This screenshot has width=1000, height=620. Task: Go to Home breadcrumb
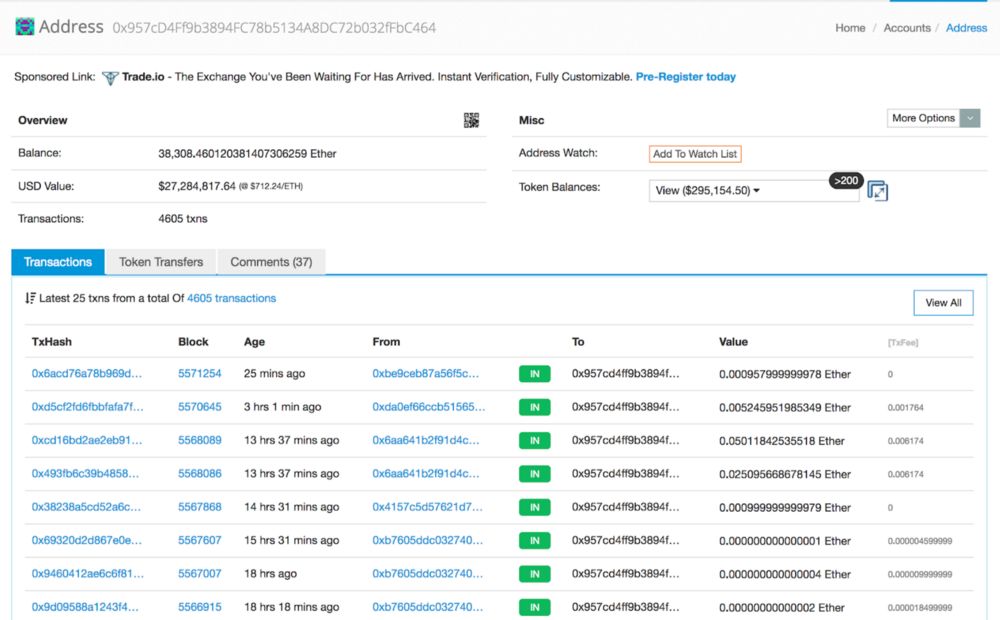(850, 28)
